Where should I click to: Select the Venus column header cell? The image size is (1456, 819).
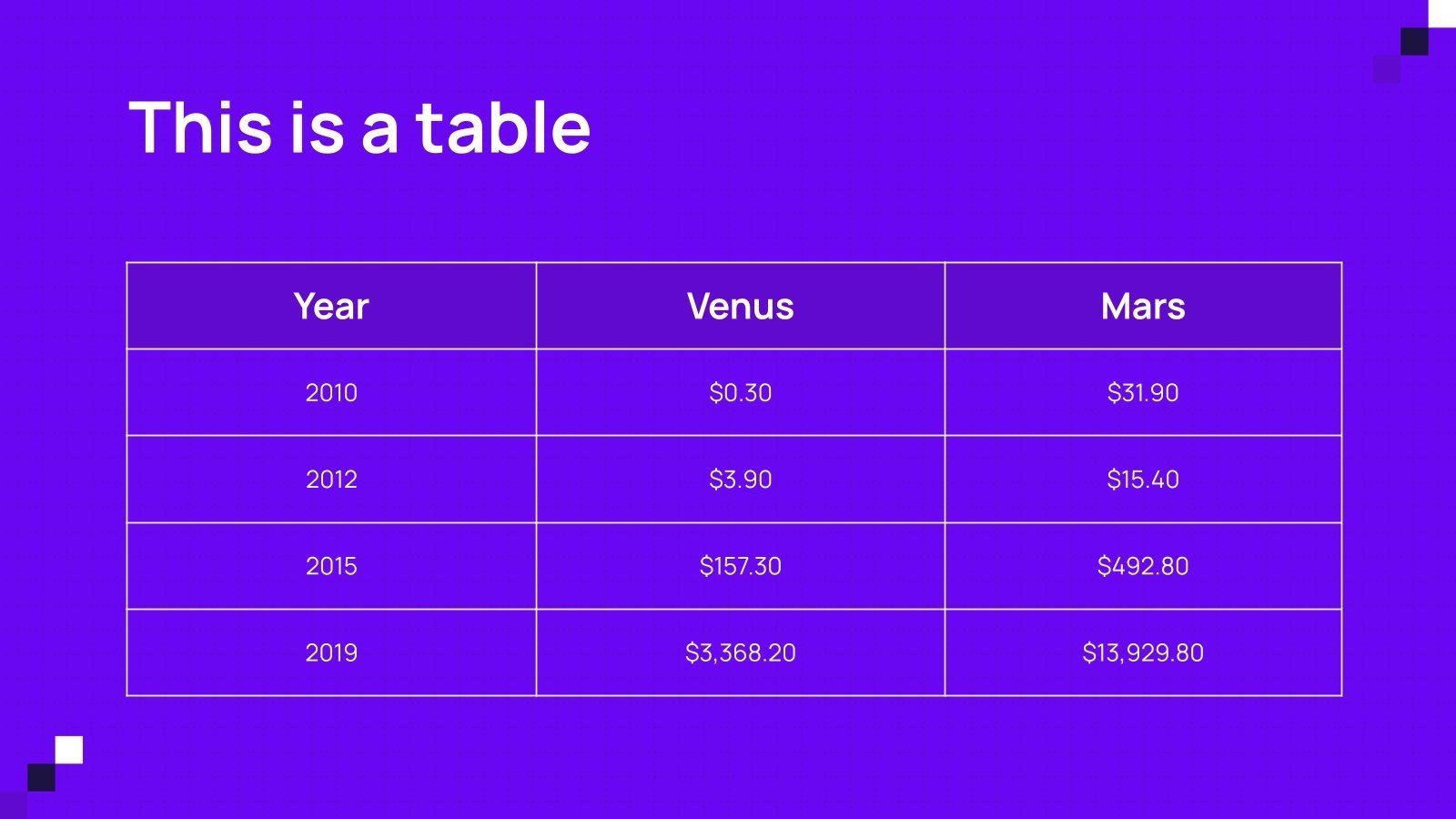point(740,306)
